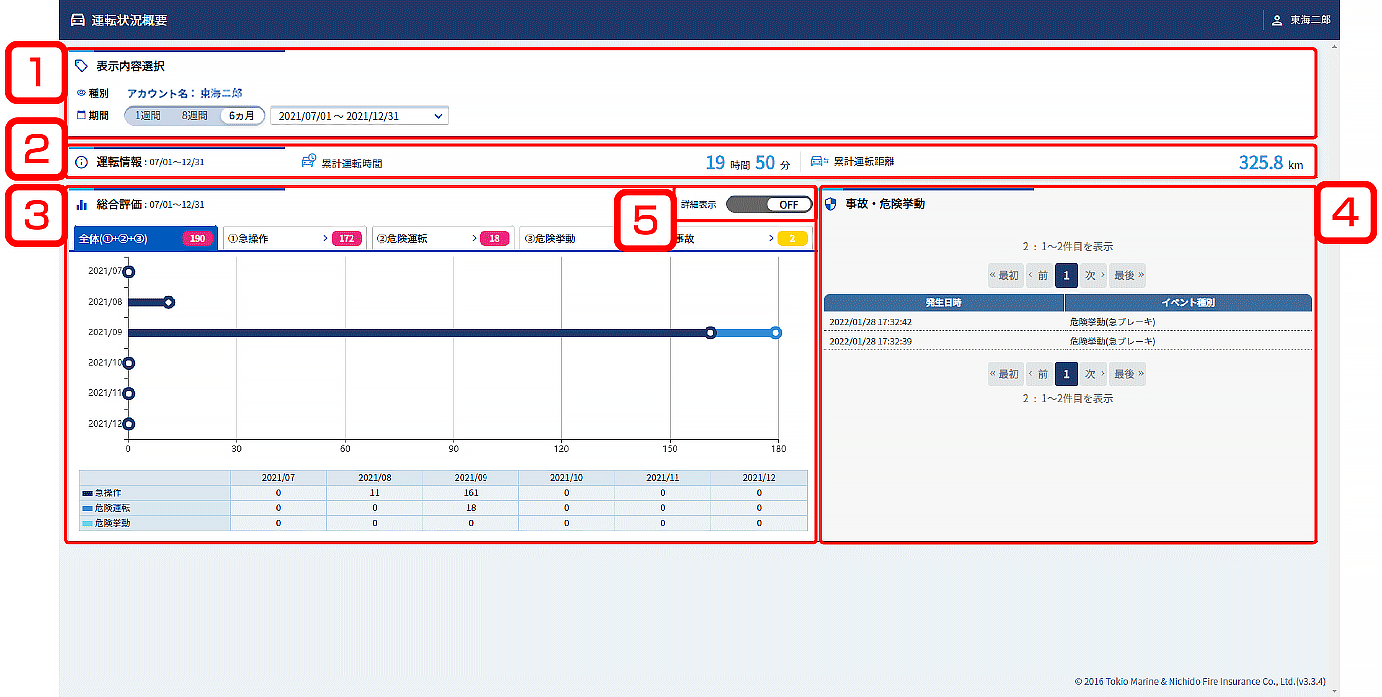Click the 累計運転距離 car icon
1382x697 pixels.
(819, 161)
